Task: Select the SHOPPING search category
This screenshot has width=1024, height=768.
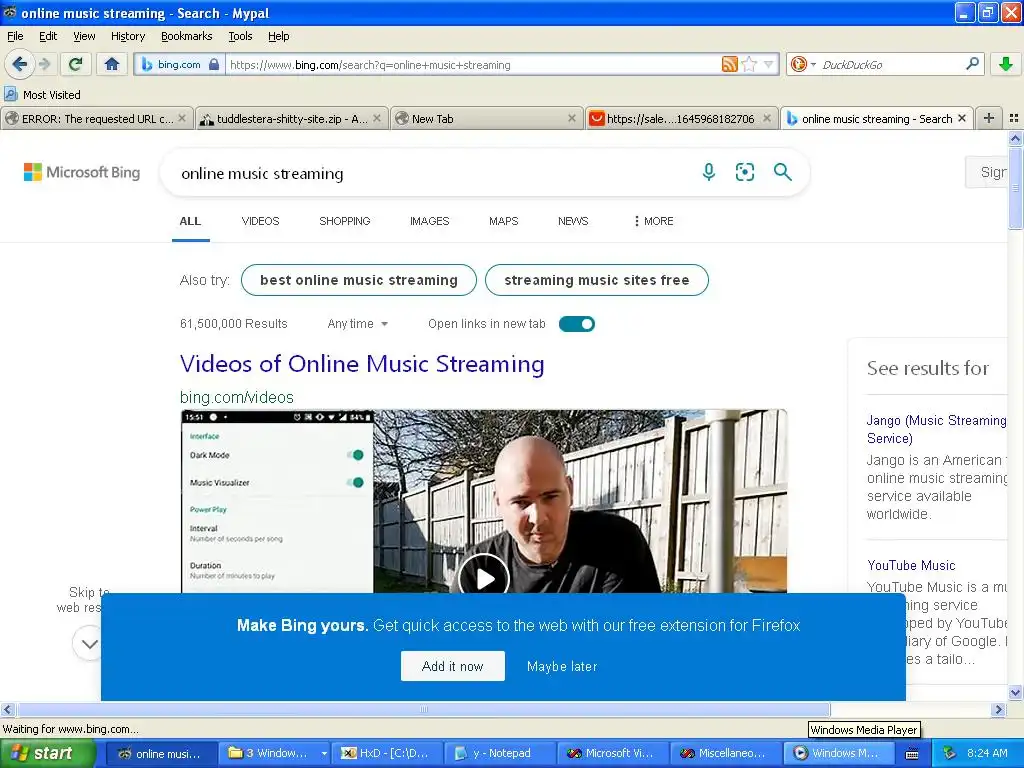Action: [344, 221]
